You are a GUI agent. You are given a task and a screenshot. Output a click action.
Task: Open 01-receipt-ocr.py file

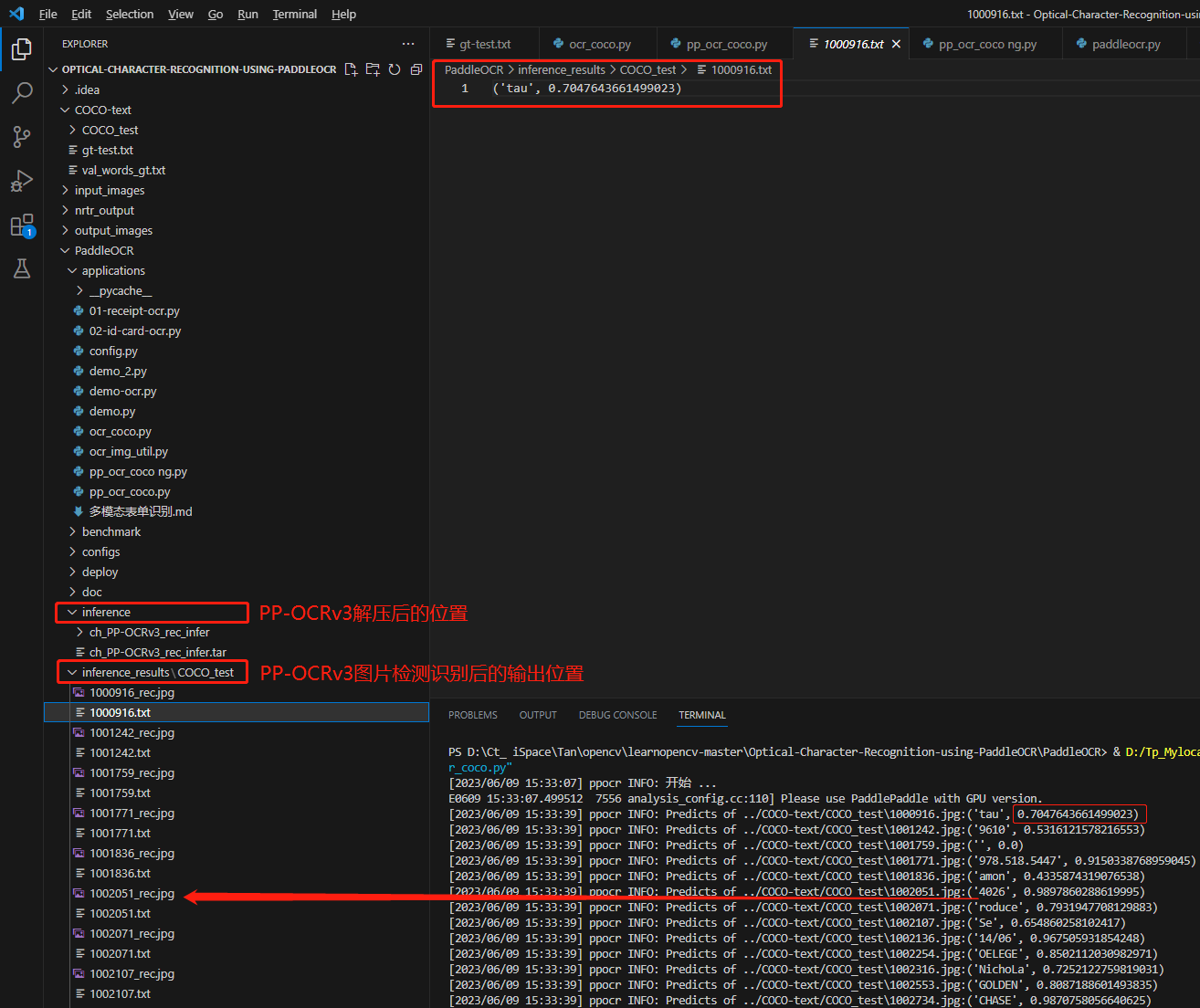pyautogui.click(x=237, y=310)
